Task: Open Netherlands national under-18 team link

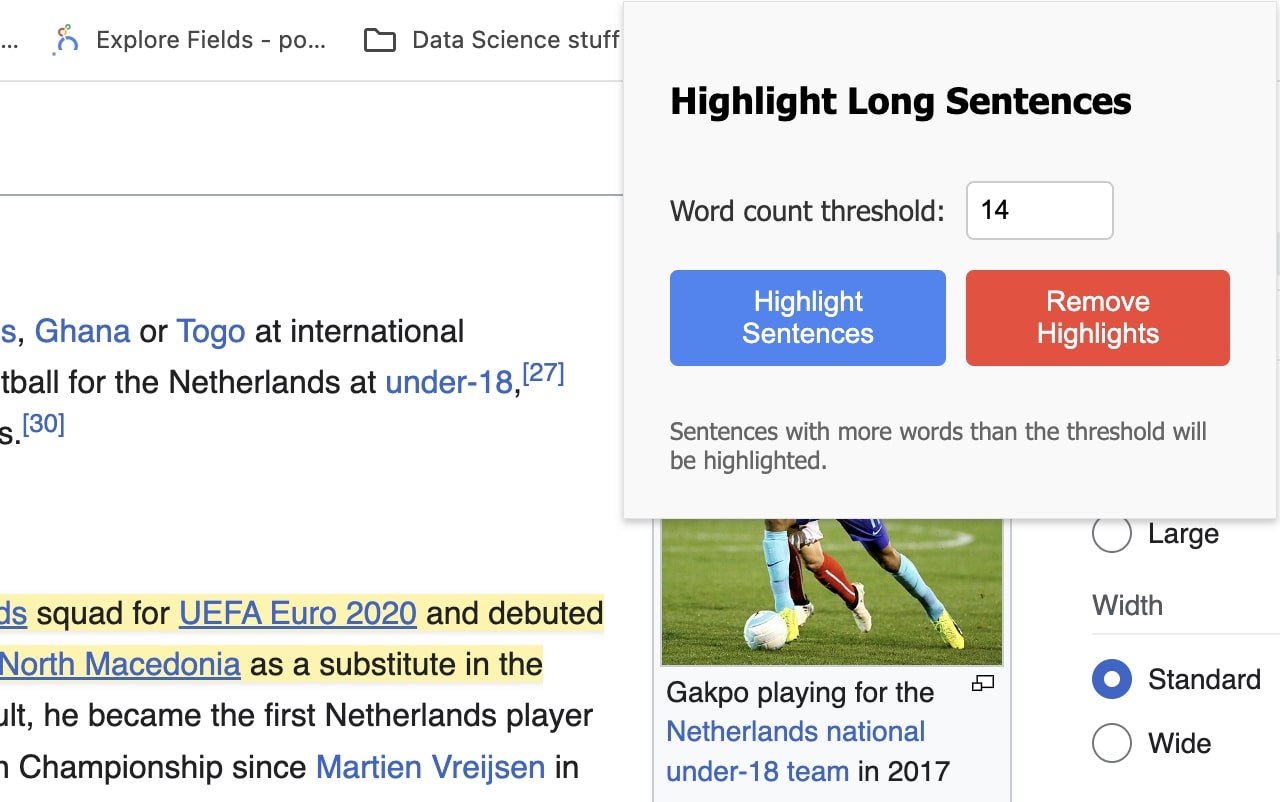Action: click(796, 751)
